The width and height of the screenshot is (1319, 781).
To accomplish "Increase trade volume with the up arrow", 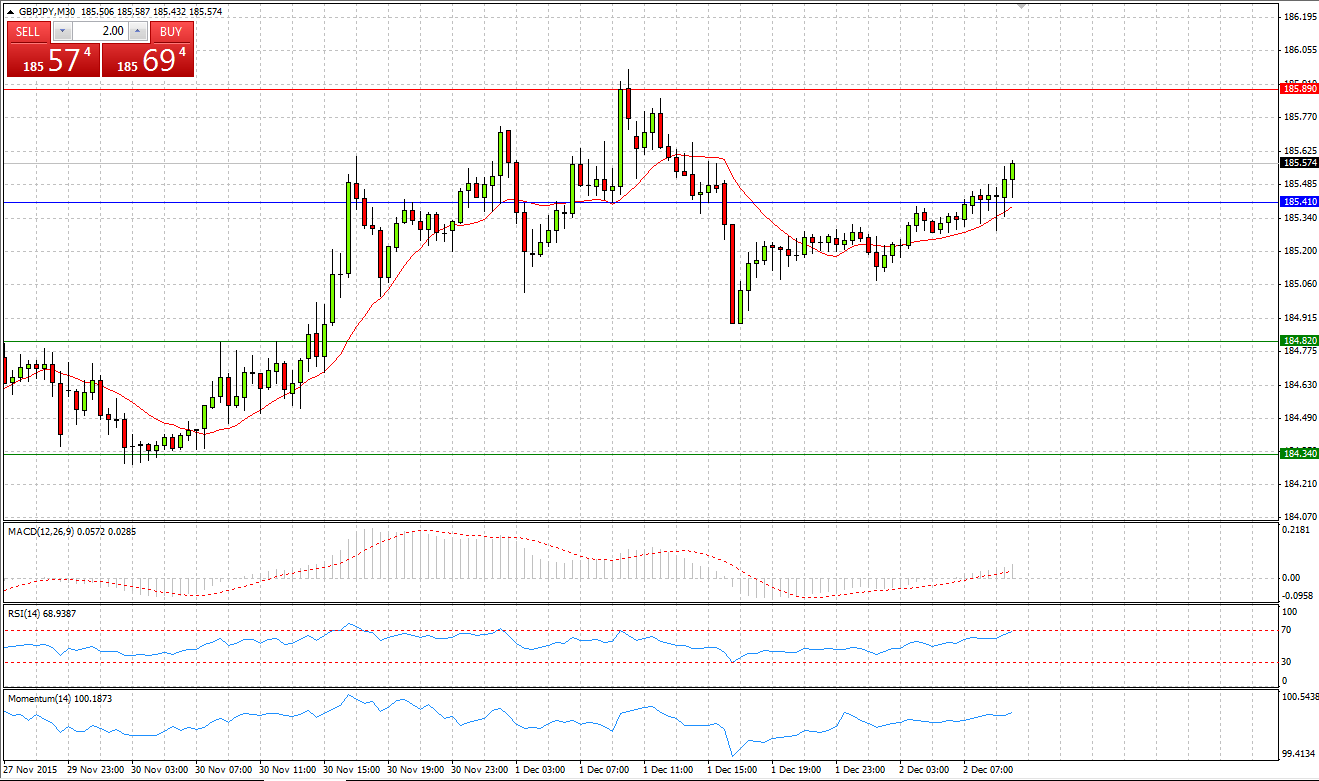I will 138,31.
